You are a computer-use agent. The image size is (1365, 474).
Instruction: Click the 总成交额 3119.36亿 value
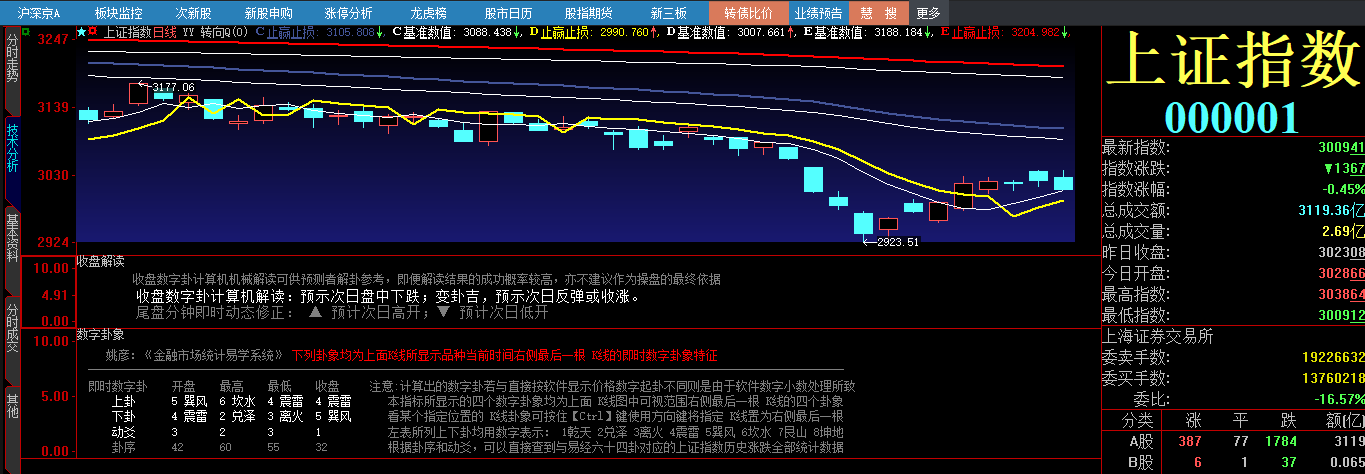(1331, 210)
